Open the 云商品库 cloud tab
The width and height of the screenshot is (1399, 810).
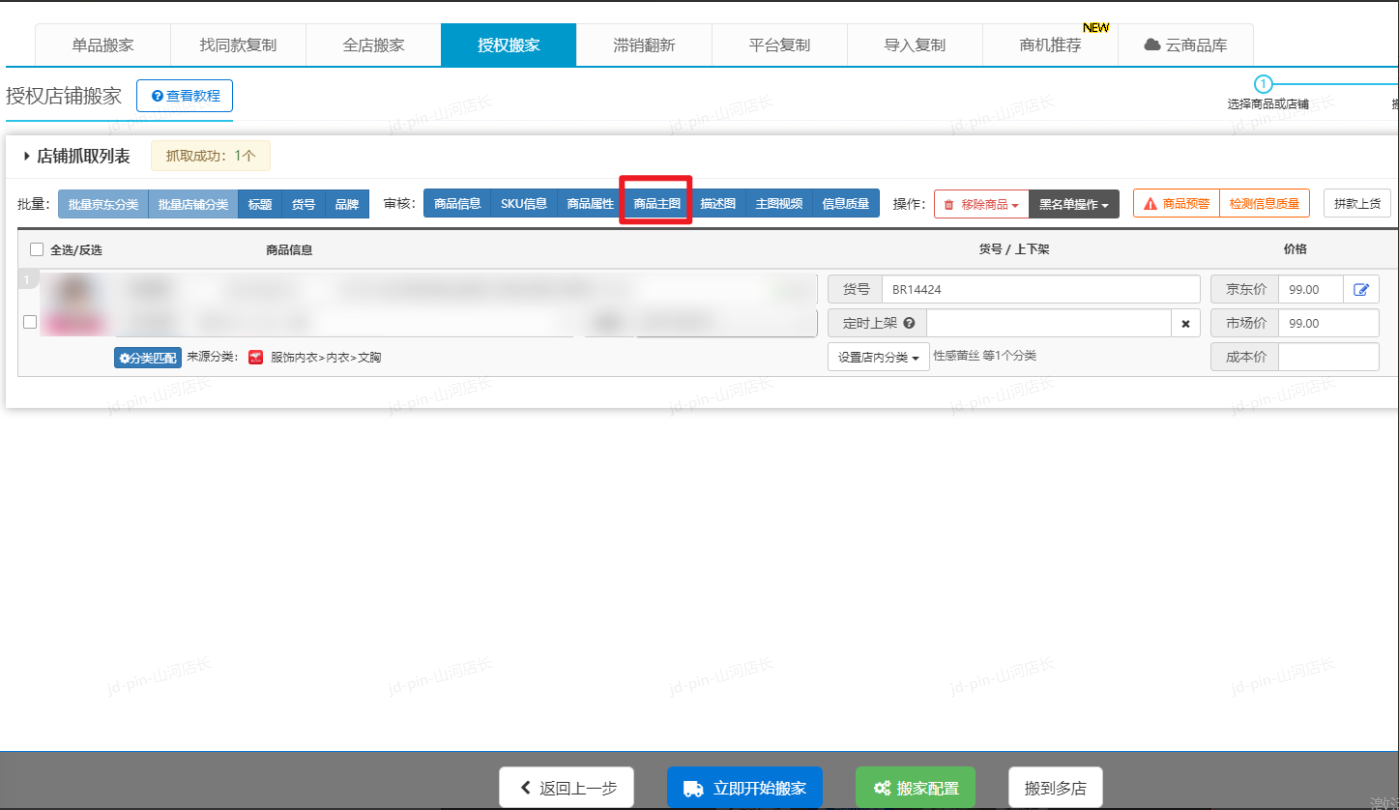coord(1185,45)
